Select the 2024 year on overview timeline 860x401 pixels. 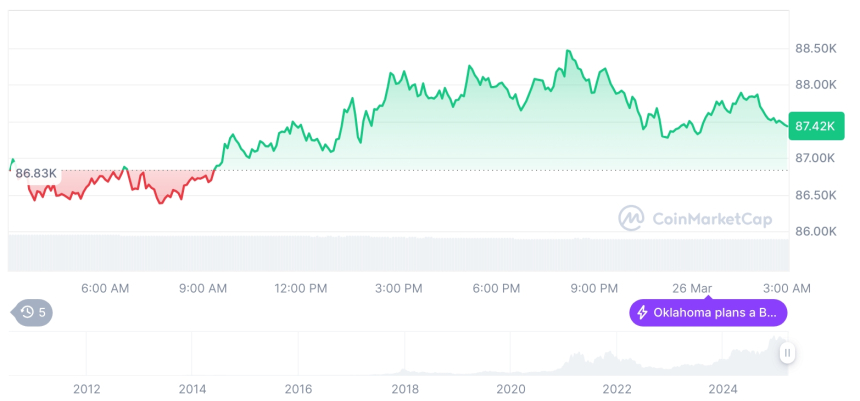tap(723, 389)
